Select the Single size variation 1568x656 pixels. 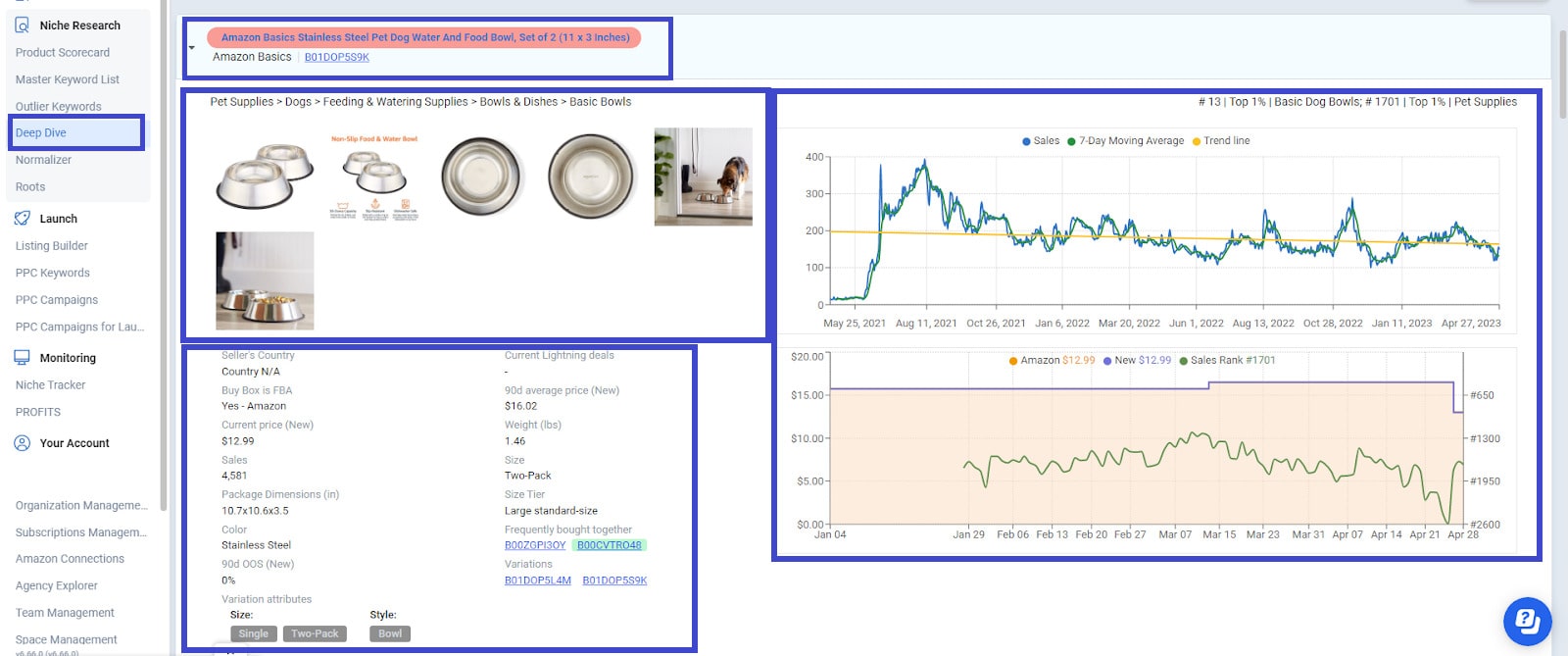[254, 633]
